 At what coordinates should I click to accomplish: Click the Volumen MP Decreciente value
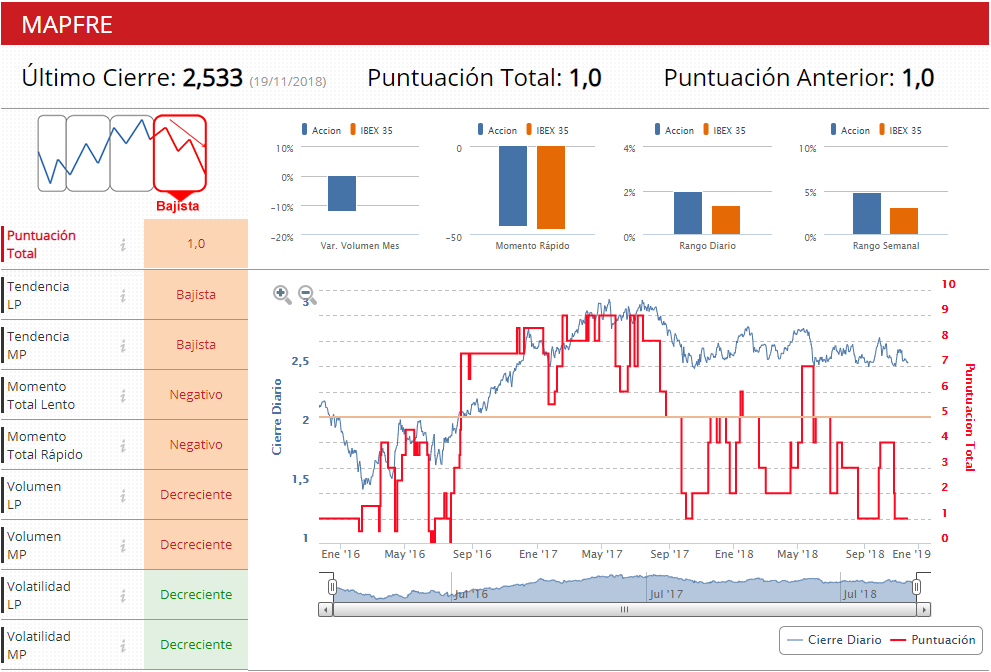pos(196,544)
